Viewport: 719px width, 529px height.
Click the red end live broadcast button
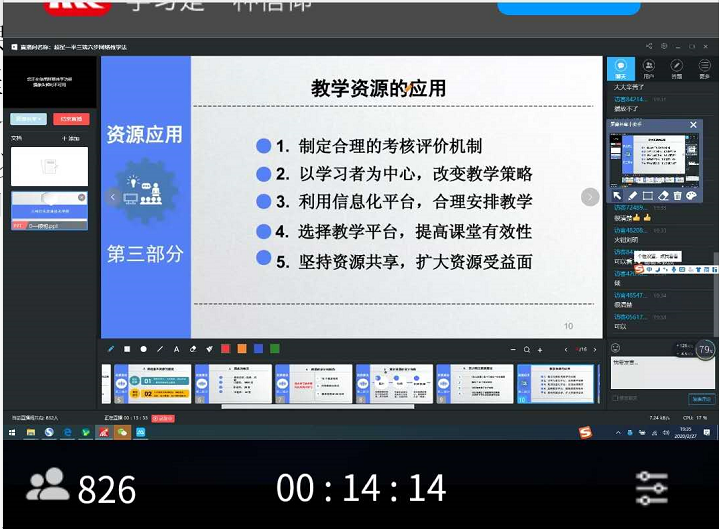[71, 119]
